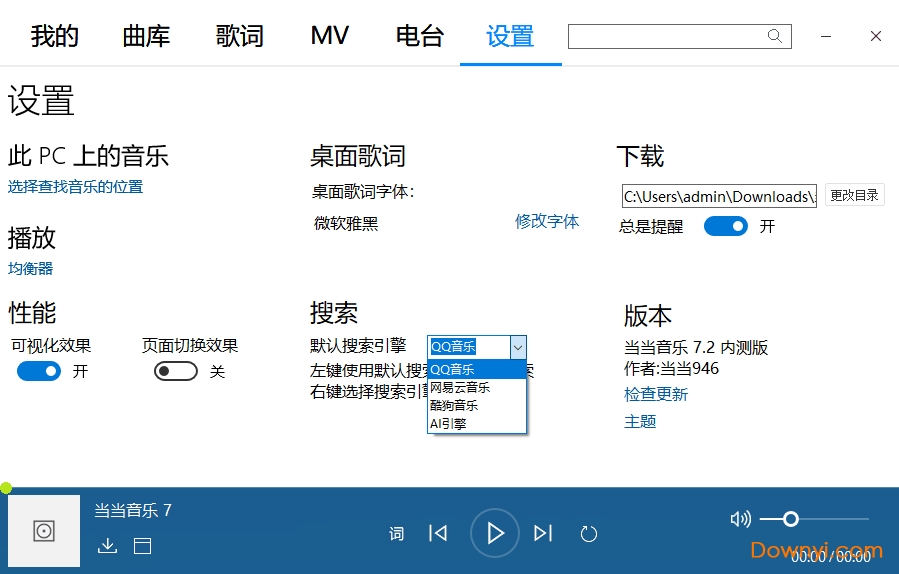Image resolution: width=899 pixels, height=574 pixels.
Task: Click the 00:00 / 00:00 time display
Action: (x=831, y=557)
